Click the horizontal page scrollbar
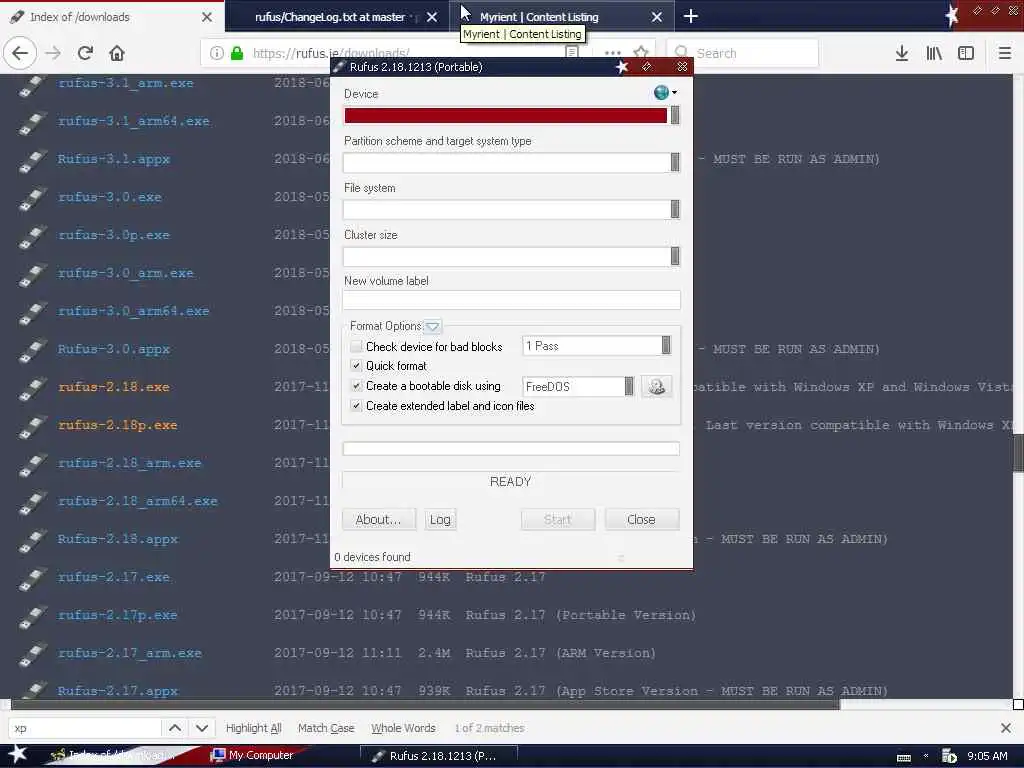The width and height of the screenshot is (1024, 768). (x=424, y=704)
